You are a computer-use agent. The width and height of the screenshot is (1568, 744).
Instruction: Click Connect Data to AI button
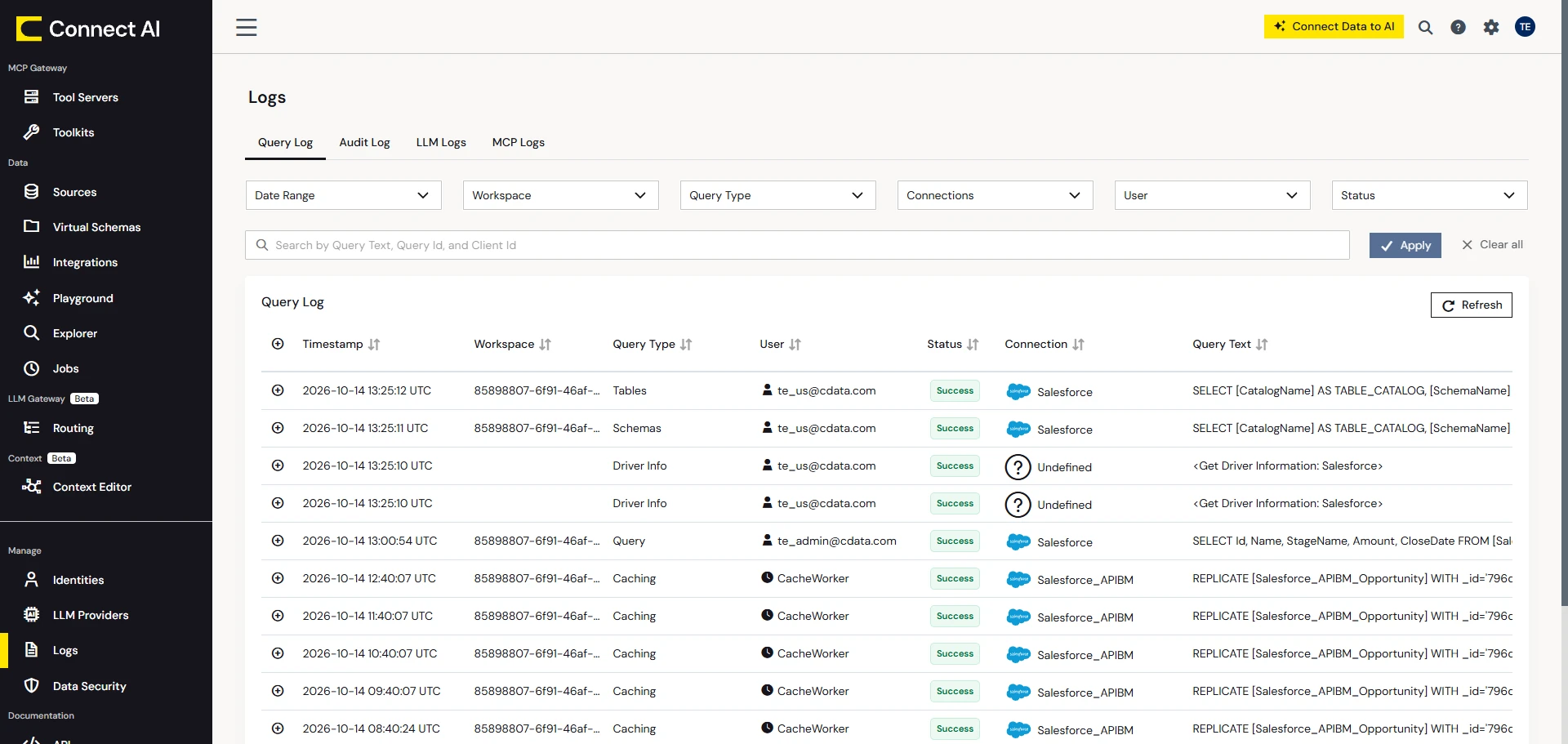[x=1334, y=26]
